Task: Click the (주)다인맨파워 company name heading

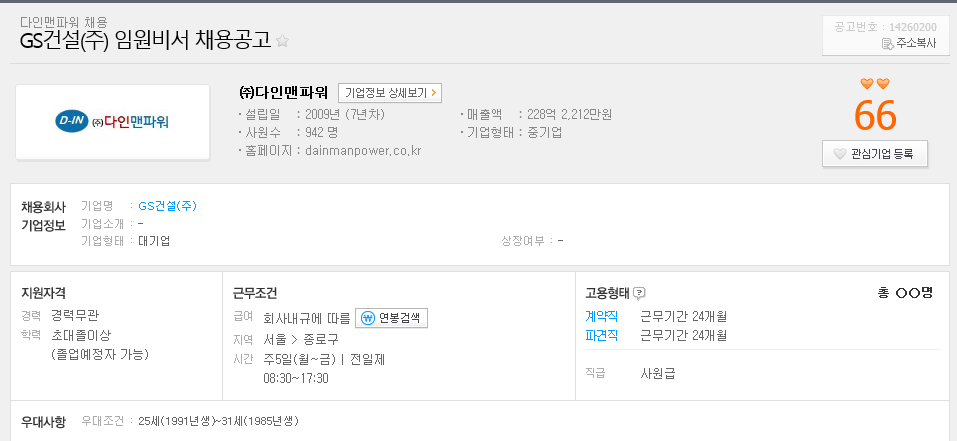Action: click(284, 93)
